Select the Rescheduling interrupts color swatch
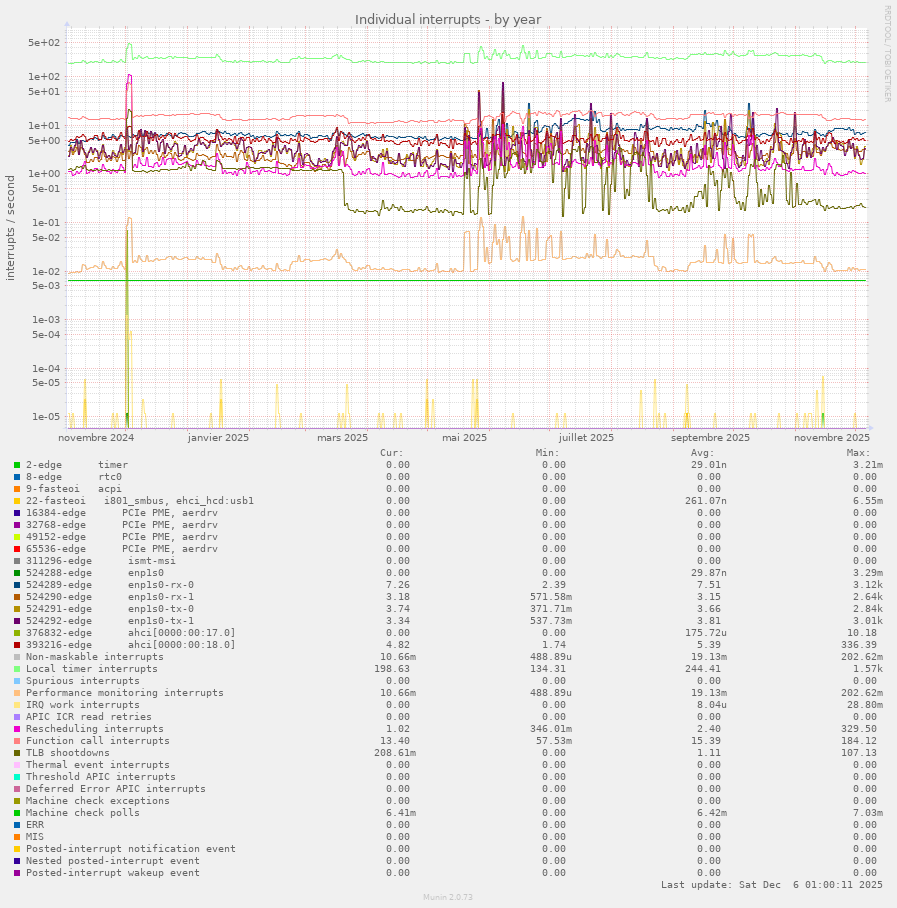The image size is (897, 908). 17,729
